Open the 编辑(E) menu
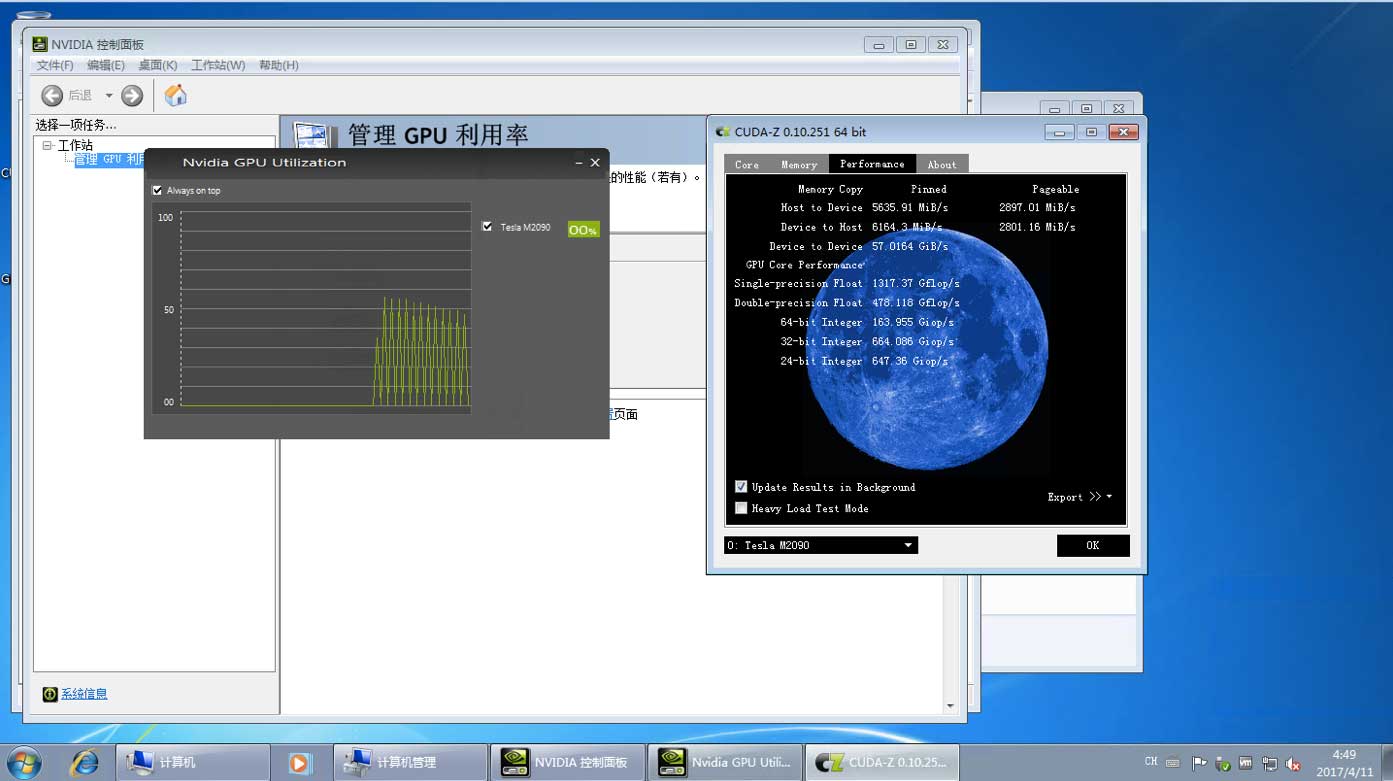The width and height of the screenshot is (1393, 781). coord(106,65)
